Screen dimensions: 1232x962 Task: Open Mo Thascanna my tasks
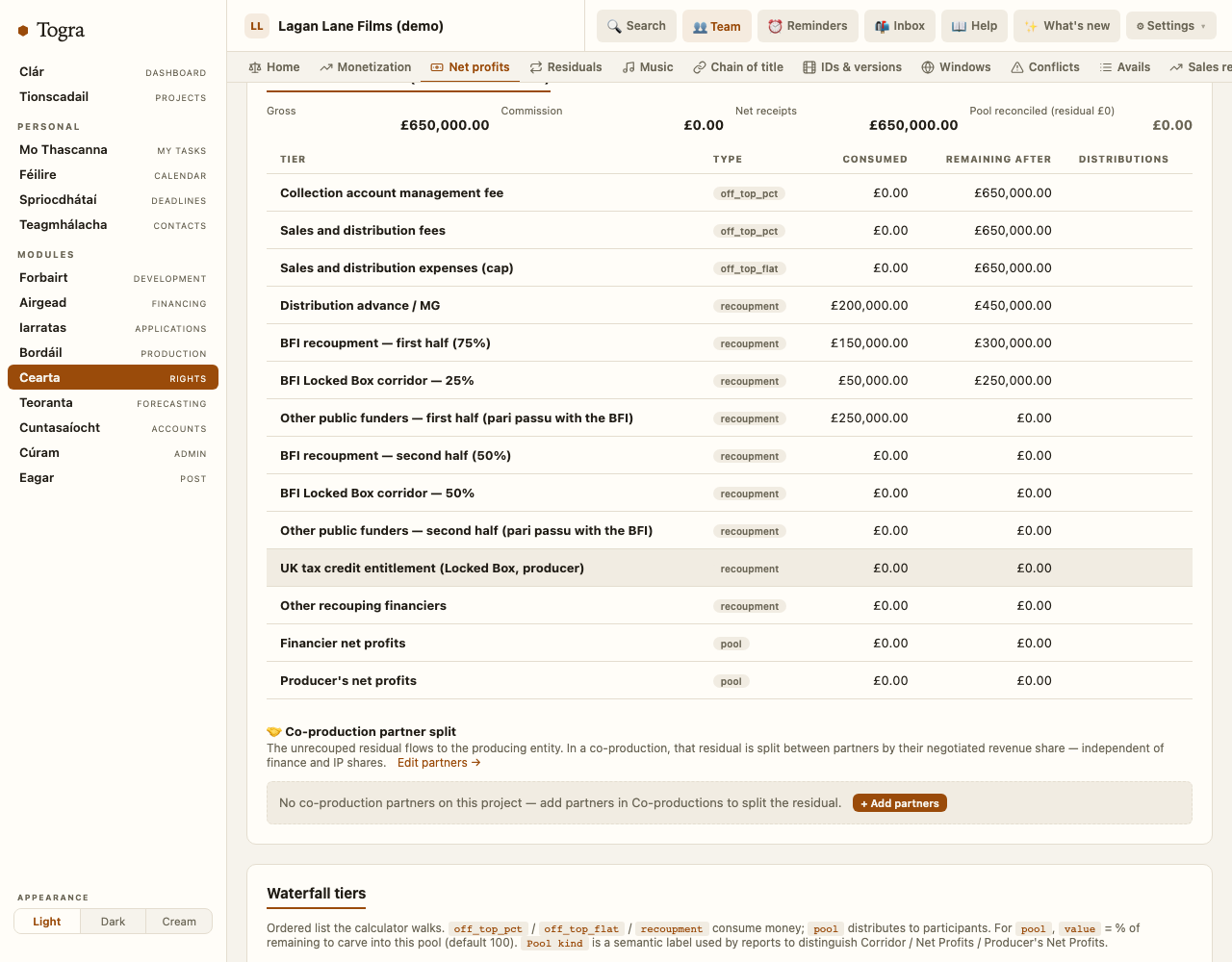(113, 150)
